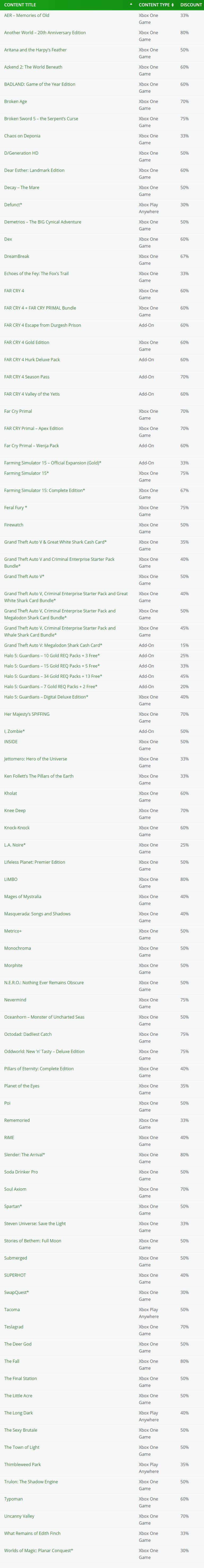Select Pillars of Eternity: Complete Edition

pos(39,1068)
